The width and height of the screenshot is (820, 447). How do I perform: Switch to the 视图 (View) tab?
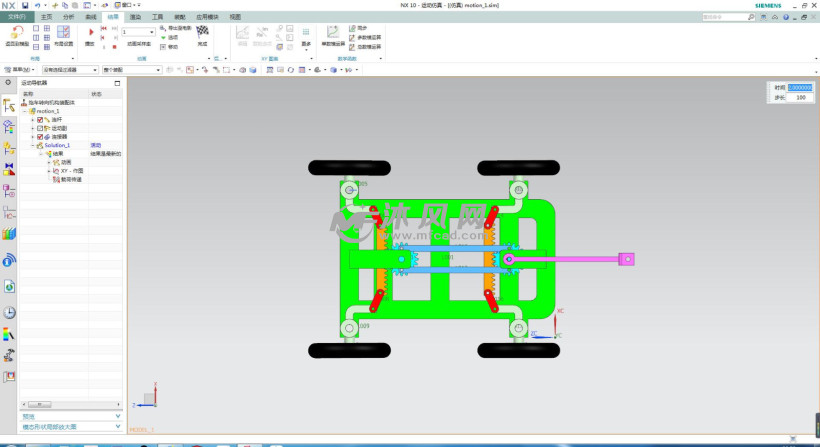[235, 17]
